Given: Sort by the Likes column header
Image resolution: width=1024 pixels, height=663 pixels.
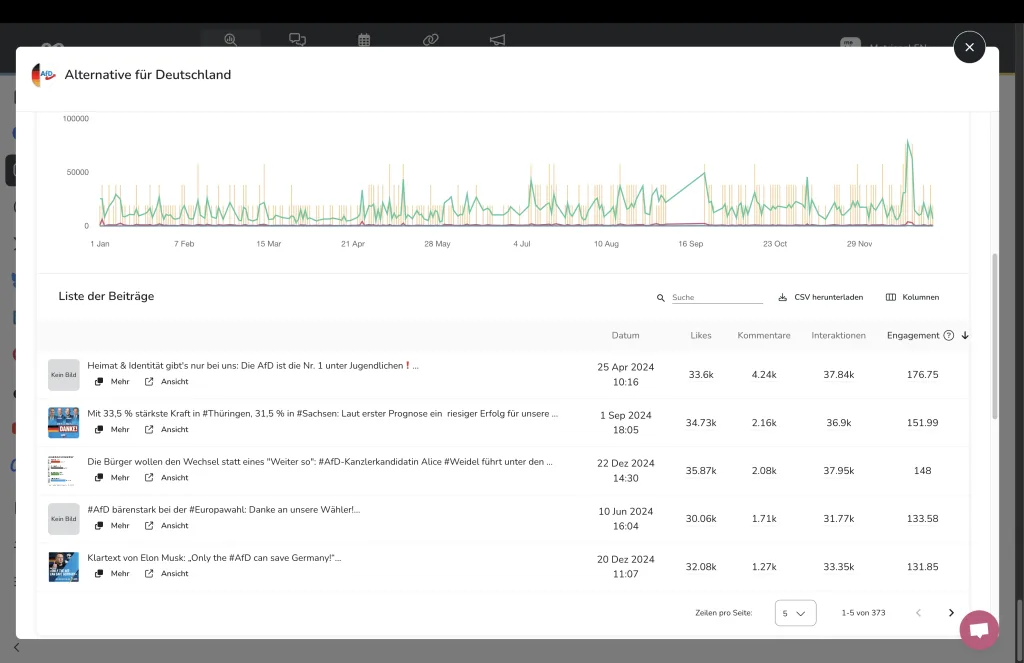Looking at the screenshot, I should (x=701, y=335).
